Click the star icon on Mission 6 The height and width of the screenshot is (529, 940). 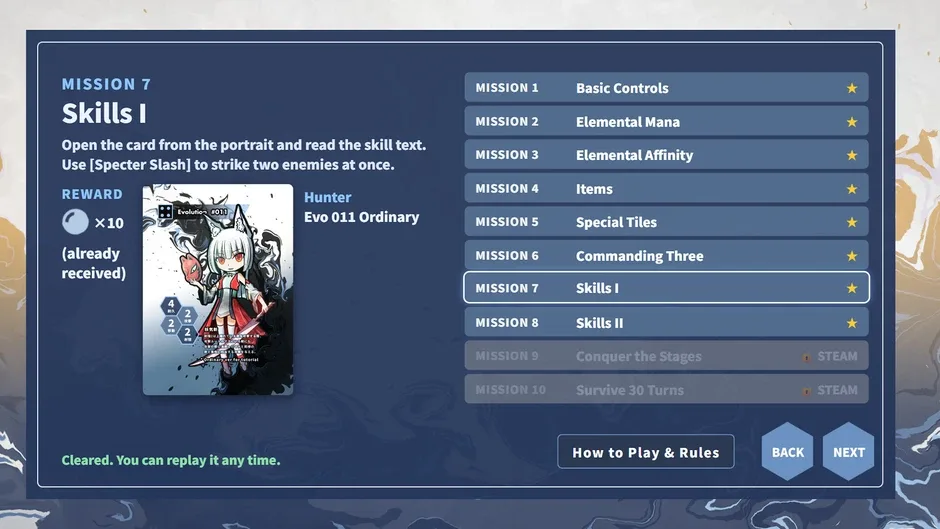point(851,256)
